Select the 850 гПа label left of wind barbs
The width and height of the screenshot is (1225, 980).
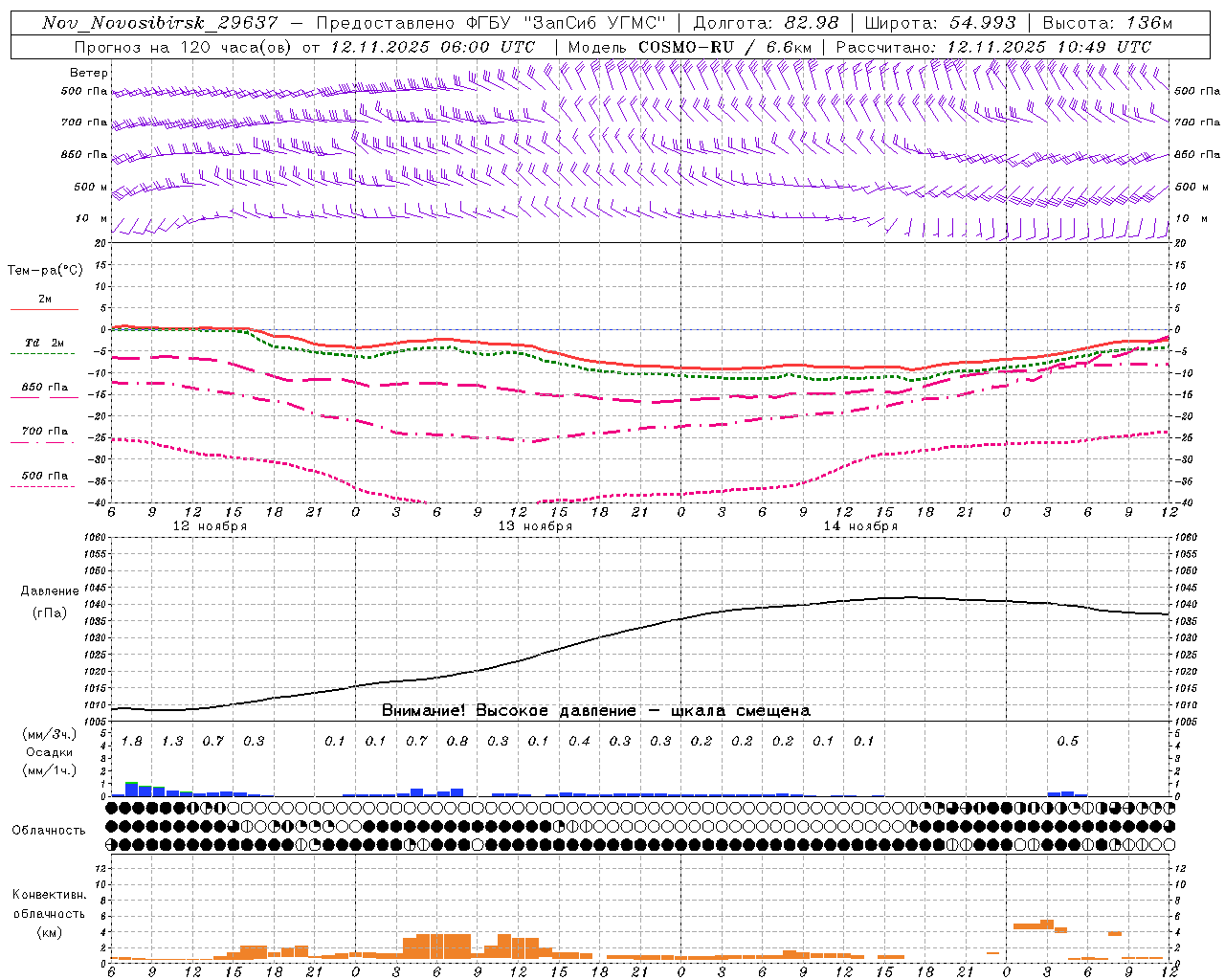click(84, 154)
